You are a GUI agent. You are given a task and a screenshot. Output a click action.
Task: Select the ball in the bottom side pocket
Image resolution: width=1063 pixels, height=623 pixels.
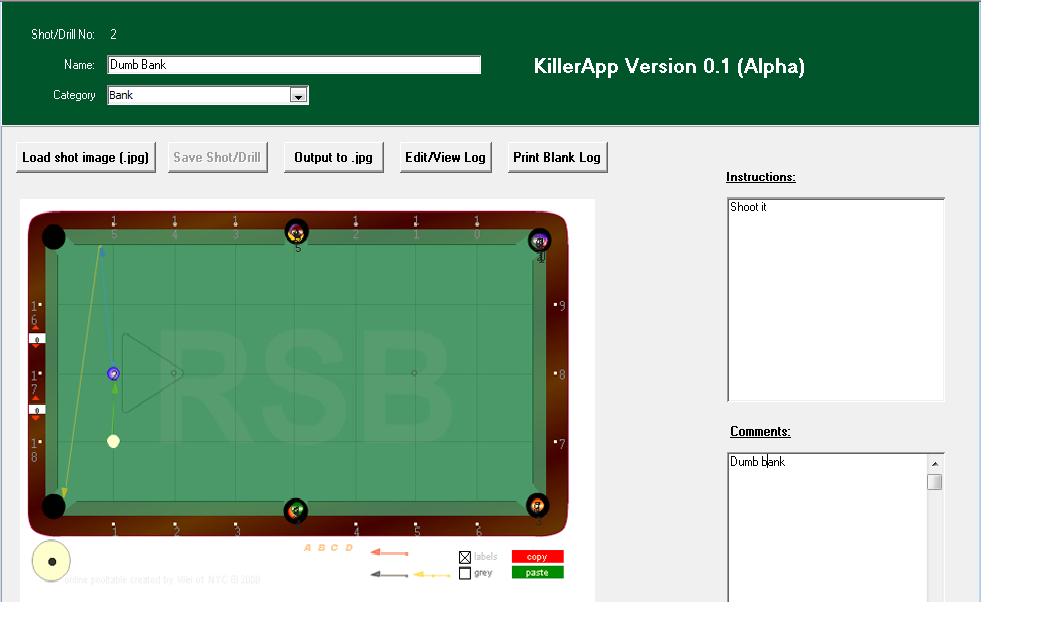295,511
